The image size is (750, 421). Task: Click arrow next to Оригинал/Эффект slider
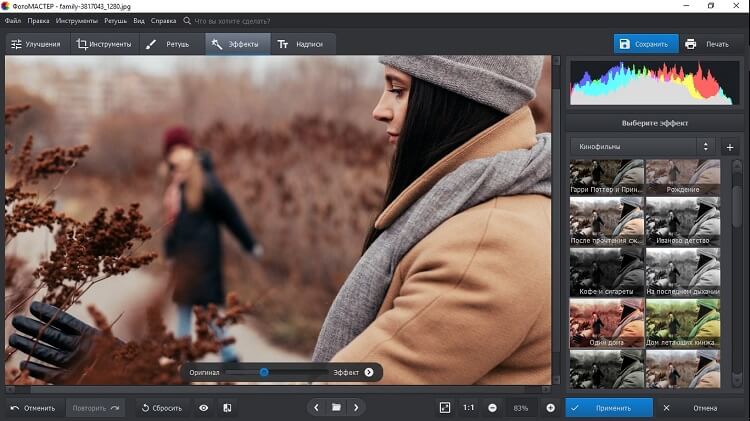tap(369, 372)
